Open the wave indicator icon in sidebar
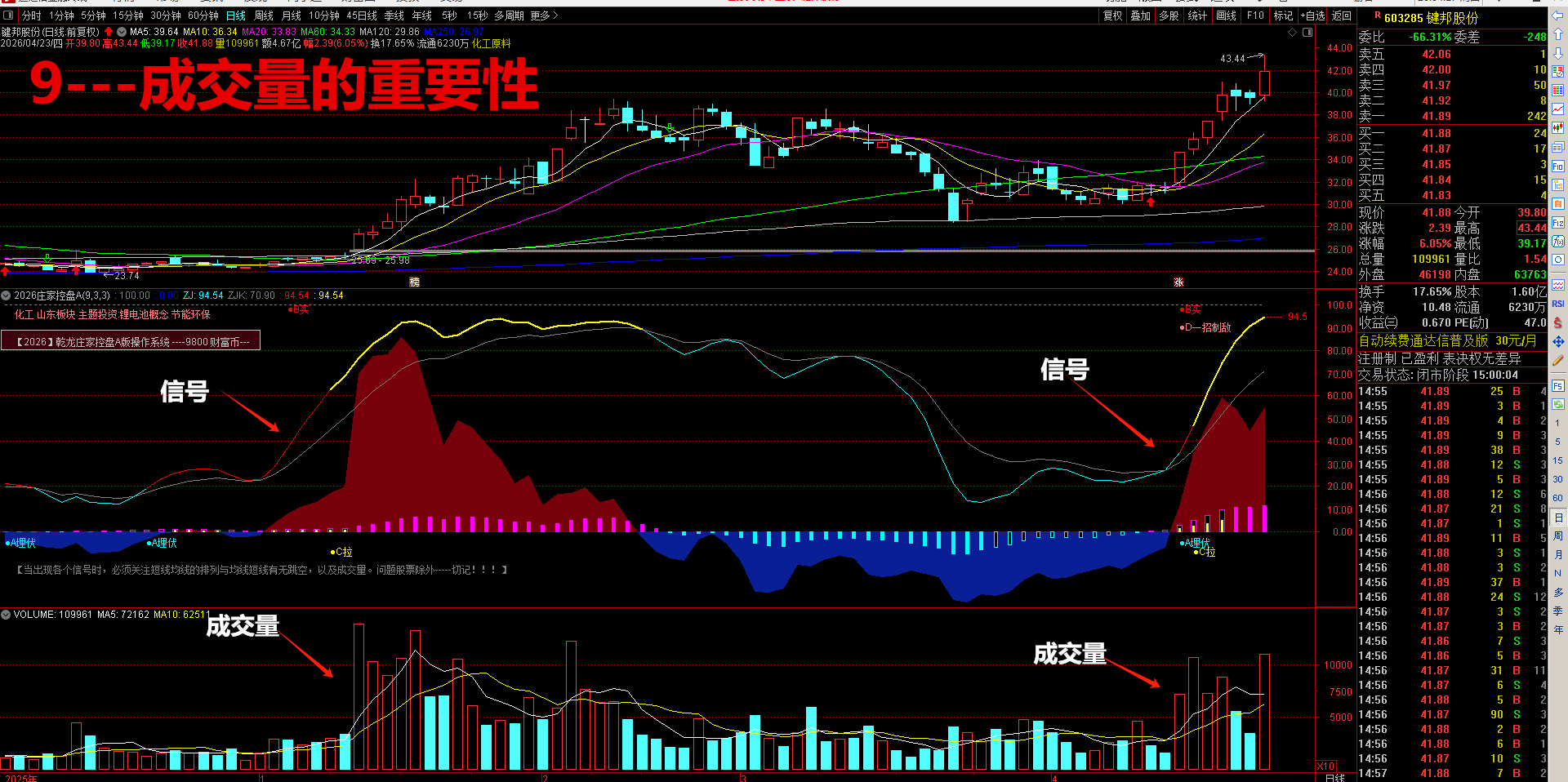Viewport: 1568px width, 782px height. point(1558,285)
